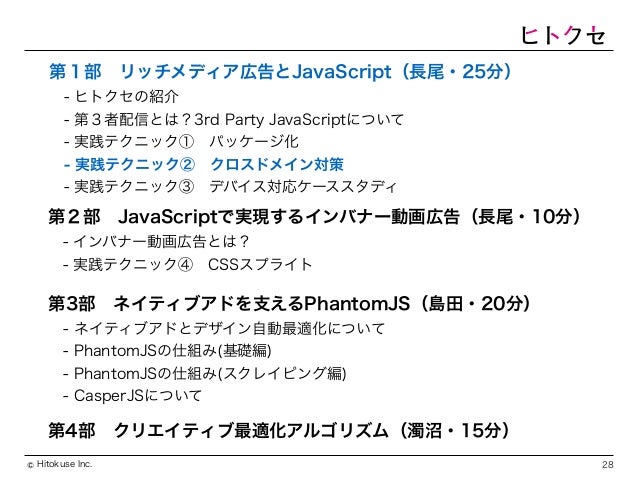The image size is (638, 479).
Task: Select the 第1部 リッチメディア広告とJavaScript heading
Action: (x=281, y=72)
